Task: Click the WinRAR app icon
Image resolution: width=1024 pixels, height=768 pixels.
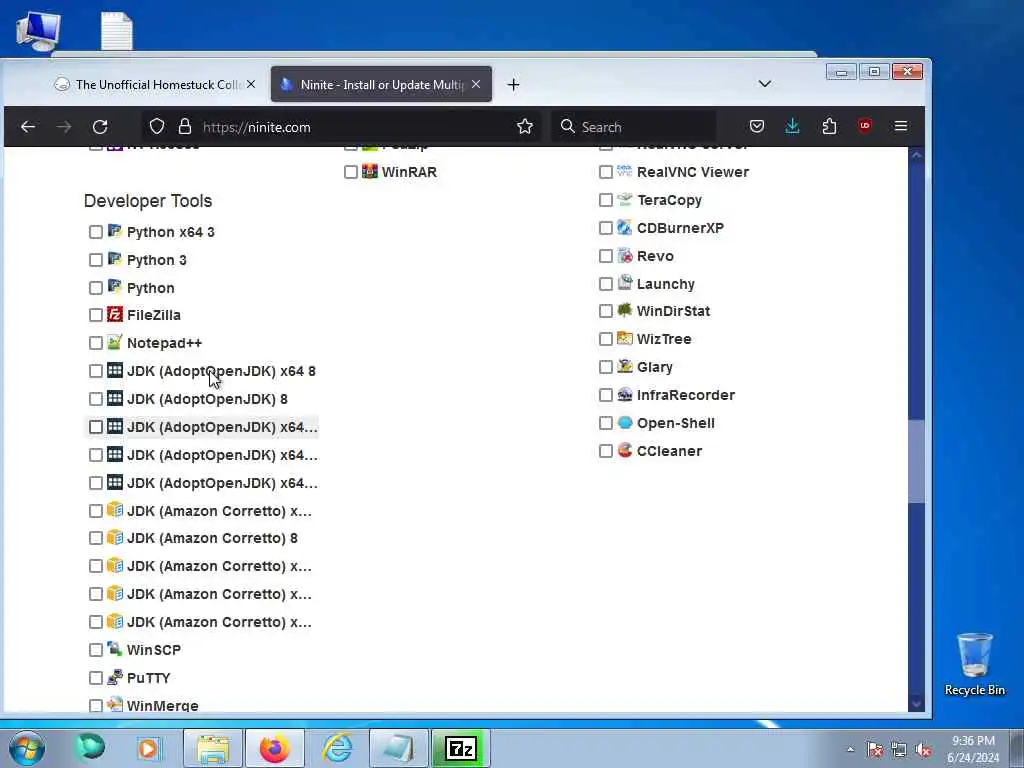Action: (x=370, y=172)
